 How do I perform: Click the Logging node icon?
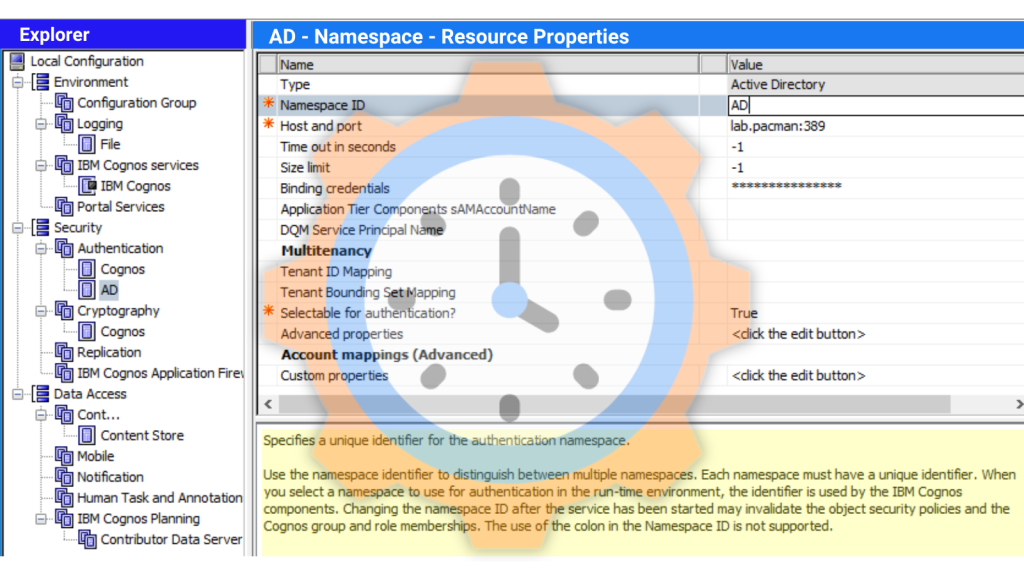point(64,124)
